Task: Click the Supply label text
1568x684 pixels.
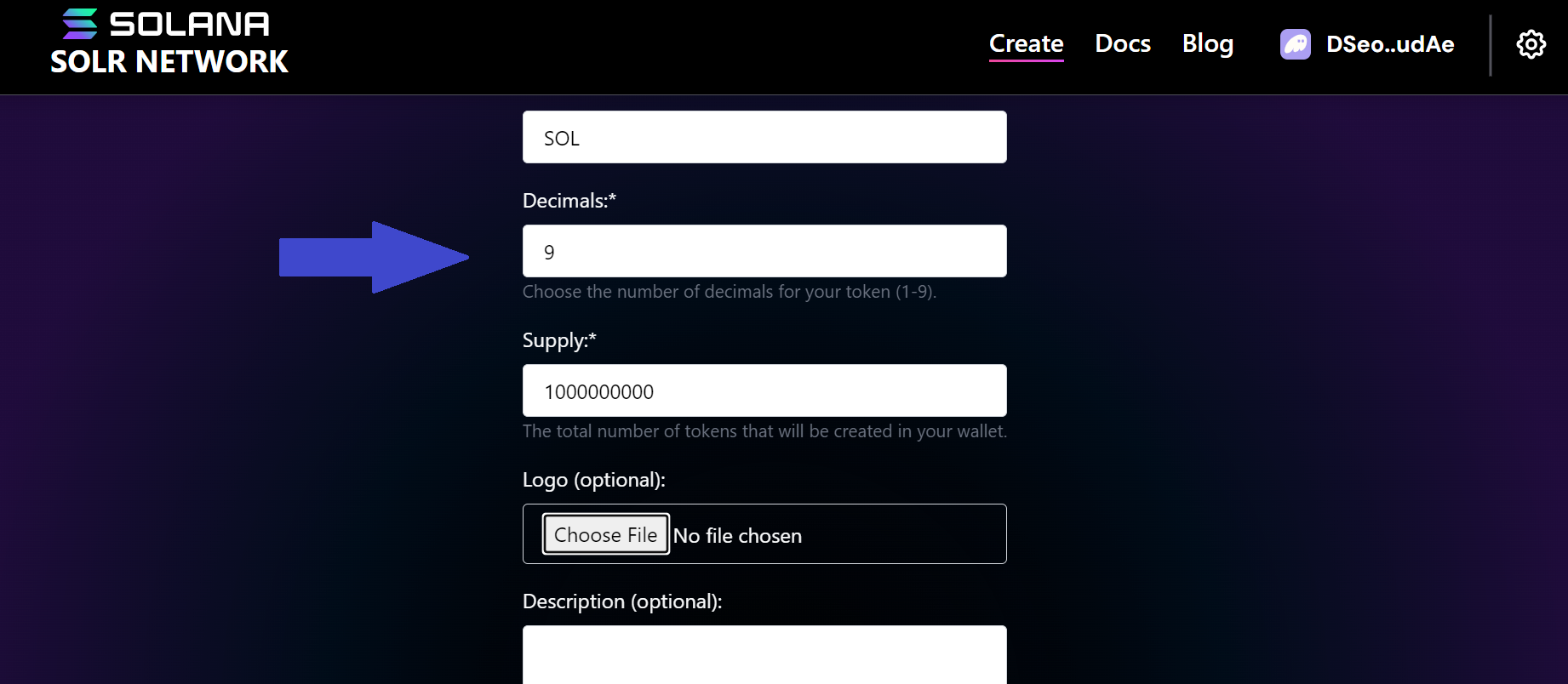Action: 558,339
